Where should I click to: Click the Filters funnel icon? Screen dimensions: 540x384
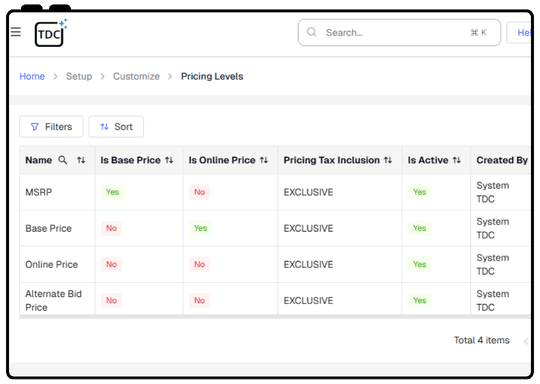coord(34,127)
